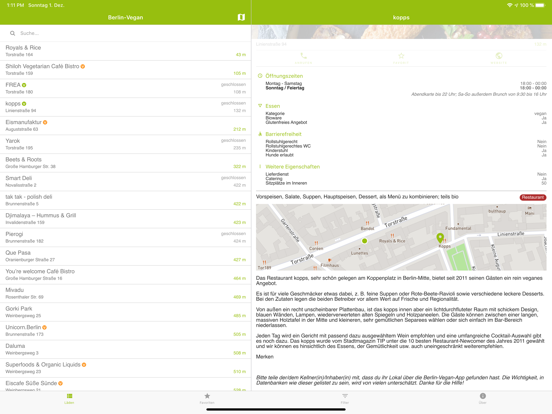Open tak tak - polish deli entry
The width and height of the screenshot is (552, 414).
click(125, 200)
